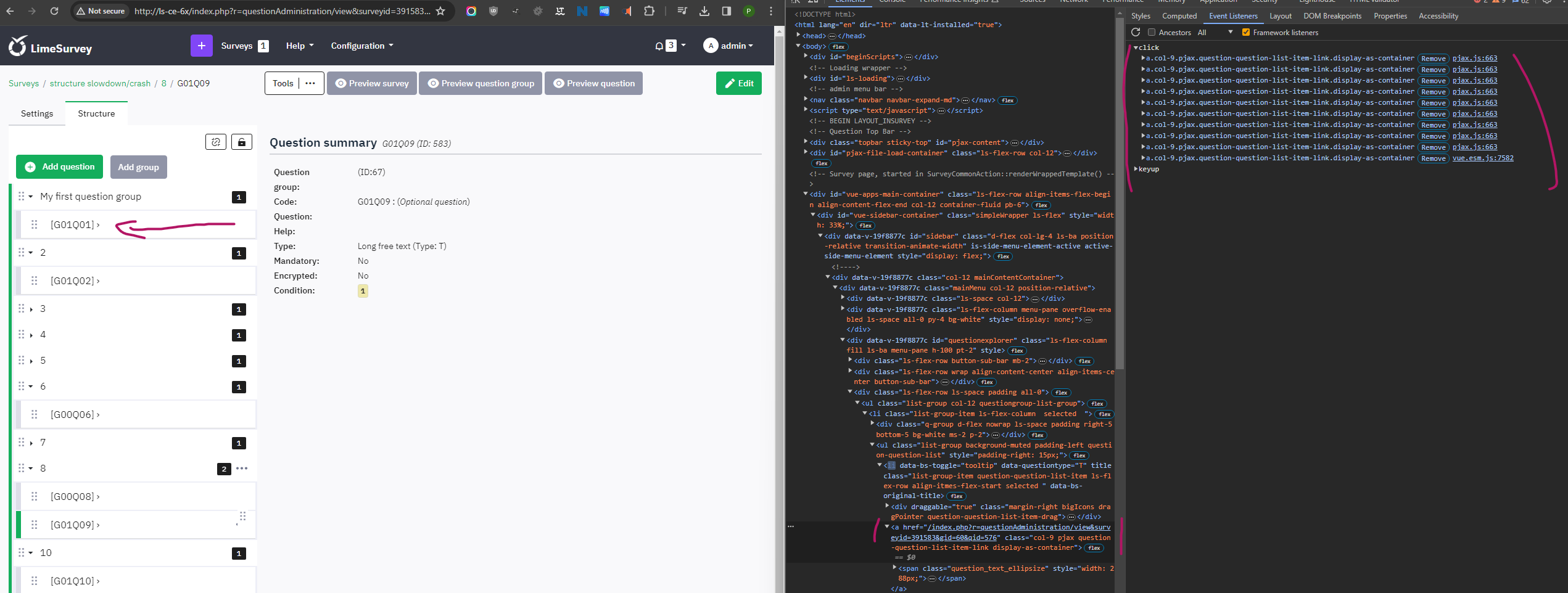Viewport: 1568px width, 593px height.
Task: Open the Computed tab in DevTools
Action: [x=1179, y=16]
